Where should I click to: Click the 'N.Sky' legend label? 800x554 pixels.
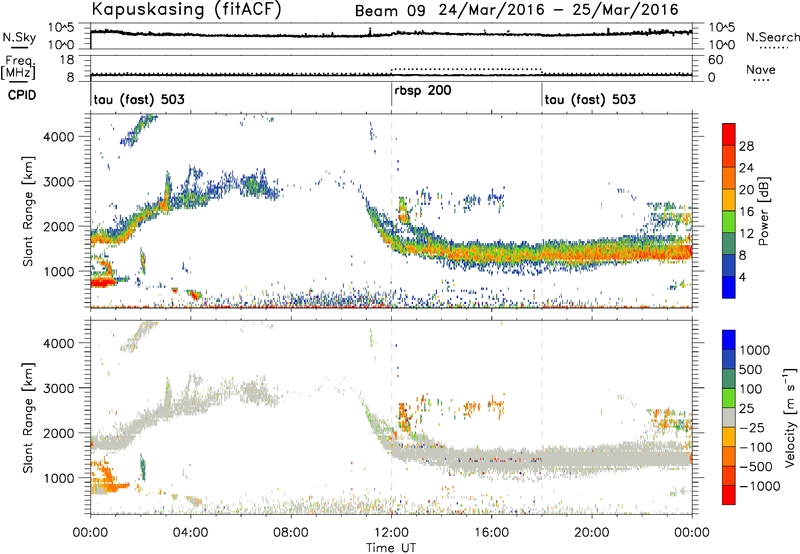[x=19, y=37]
